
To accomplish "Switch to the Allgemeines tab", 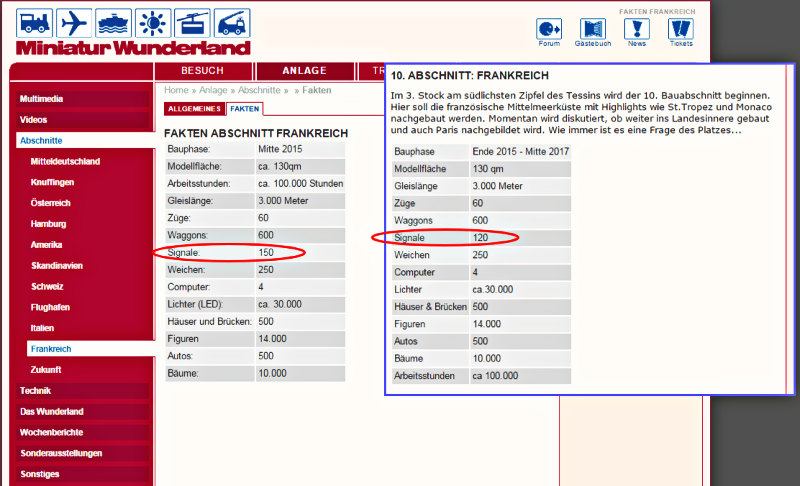I will click(194, 108).
